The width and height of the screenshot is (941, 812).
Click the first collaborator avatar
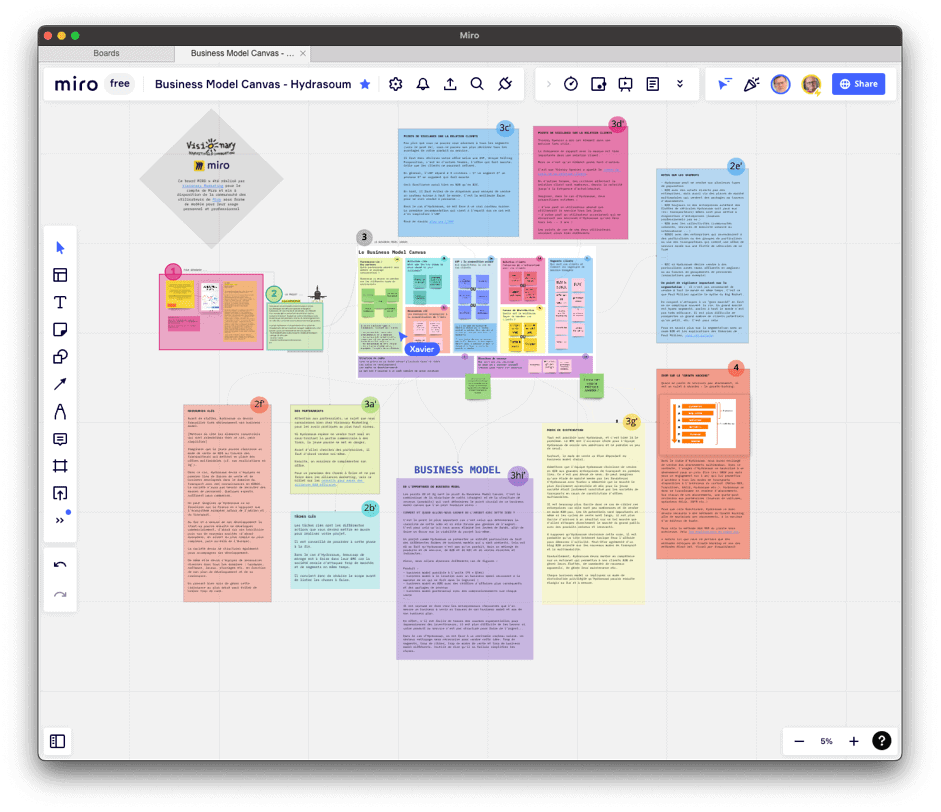click(x=780, y=84)
